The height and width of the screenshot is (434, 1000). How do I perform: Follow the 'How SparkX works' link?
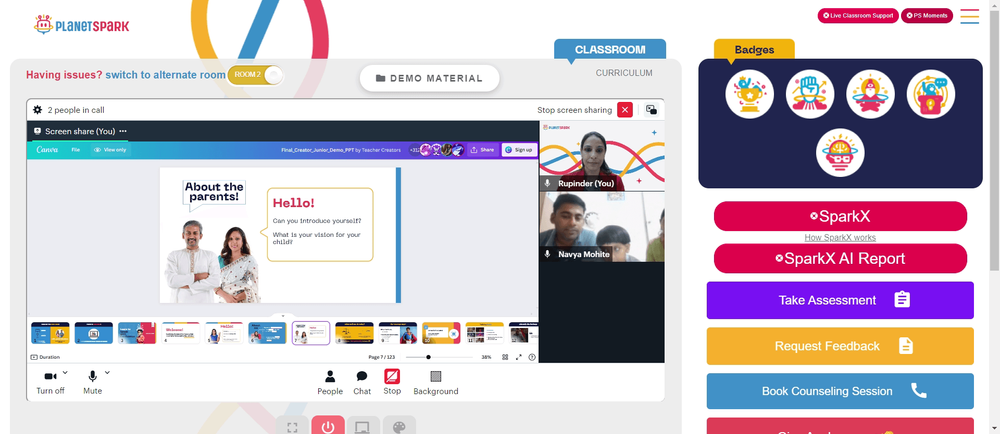pyautogui.click(x=840, y=238)
